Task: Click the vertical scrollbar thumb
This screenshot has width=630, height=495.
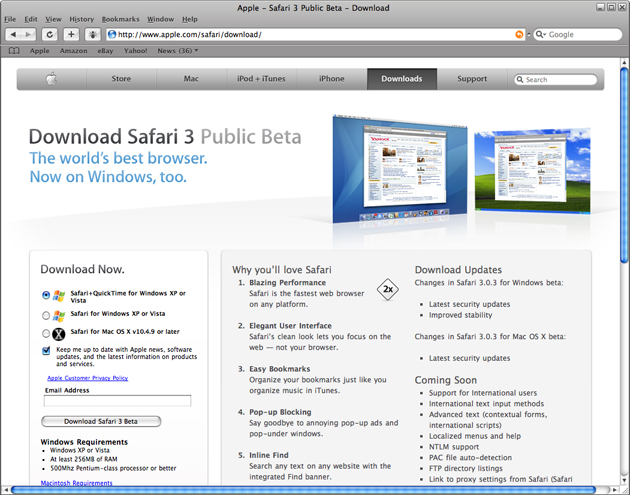Action: pos(624,165)
